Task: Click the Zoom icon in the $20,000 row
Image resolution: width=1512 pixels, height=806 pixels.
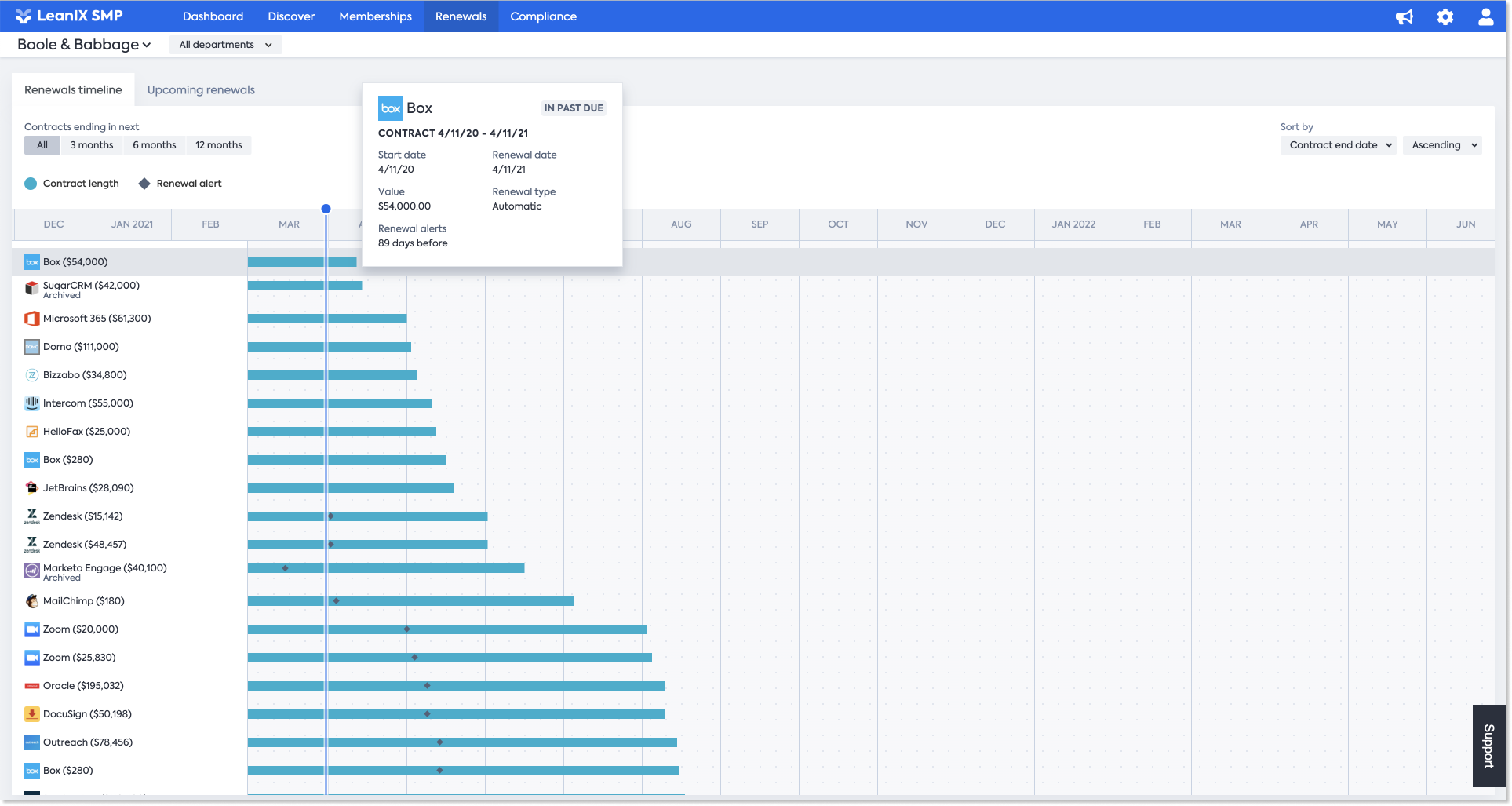Action: click(32, 629)
